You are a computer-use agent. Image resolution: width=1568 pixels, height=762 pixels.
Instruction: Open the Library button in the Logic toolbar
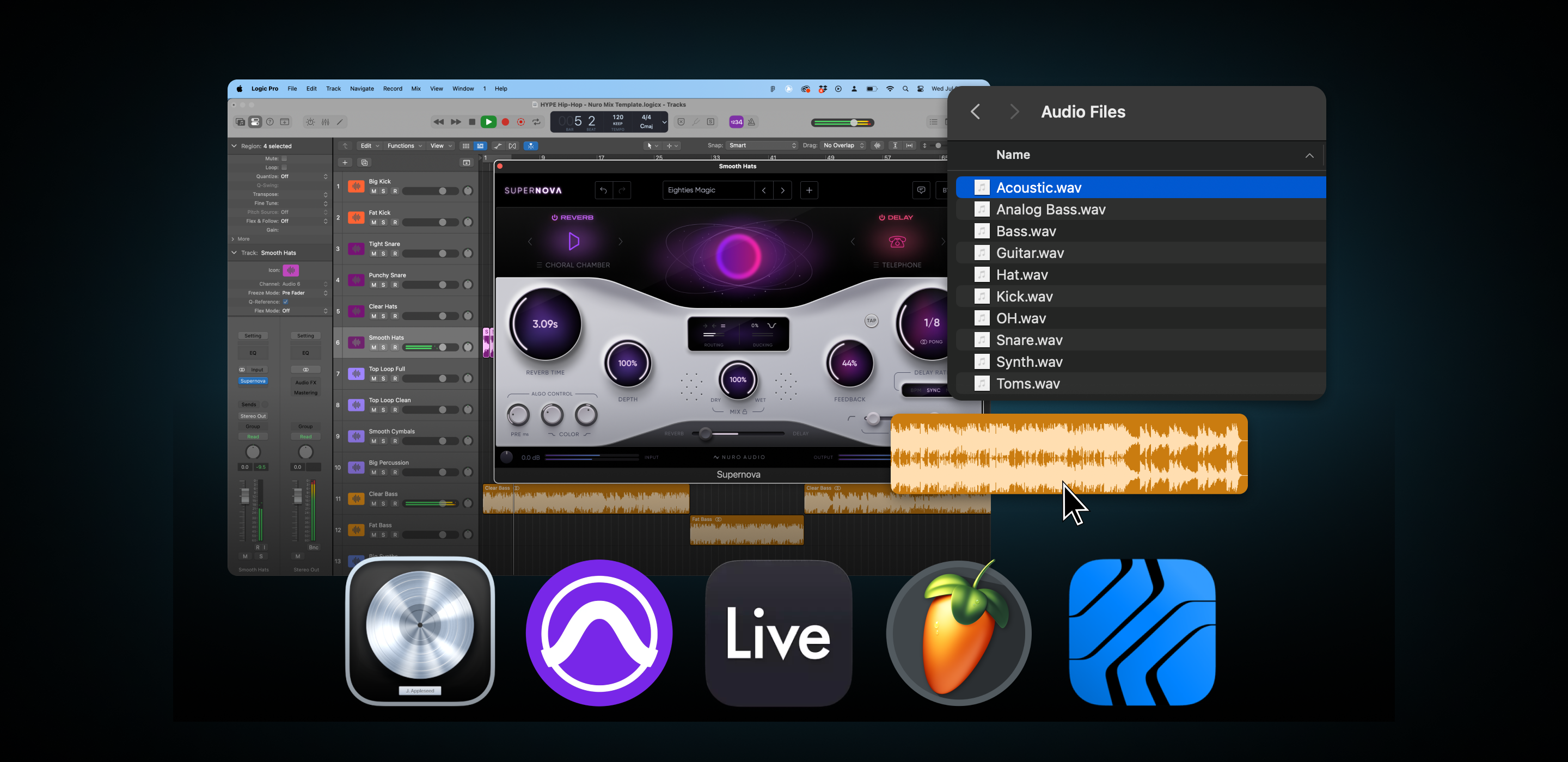(x=241, y=122)
